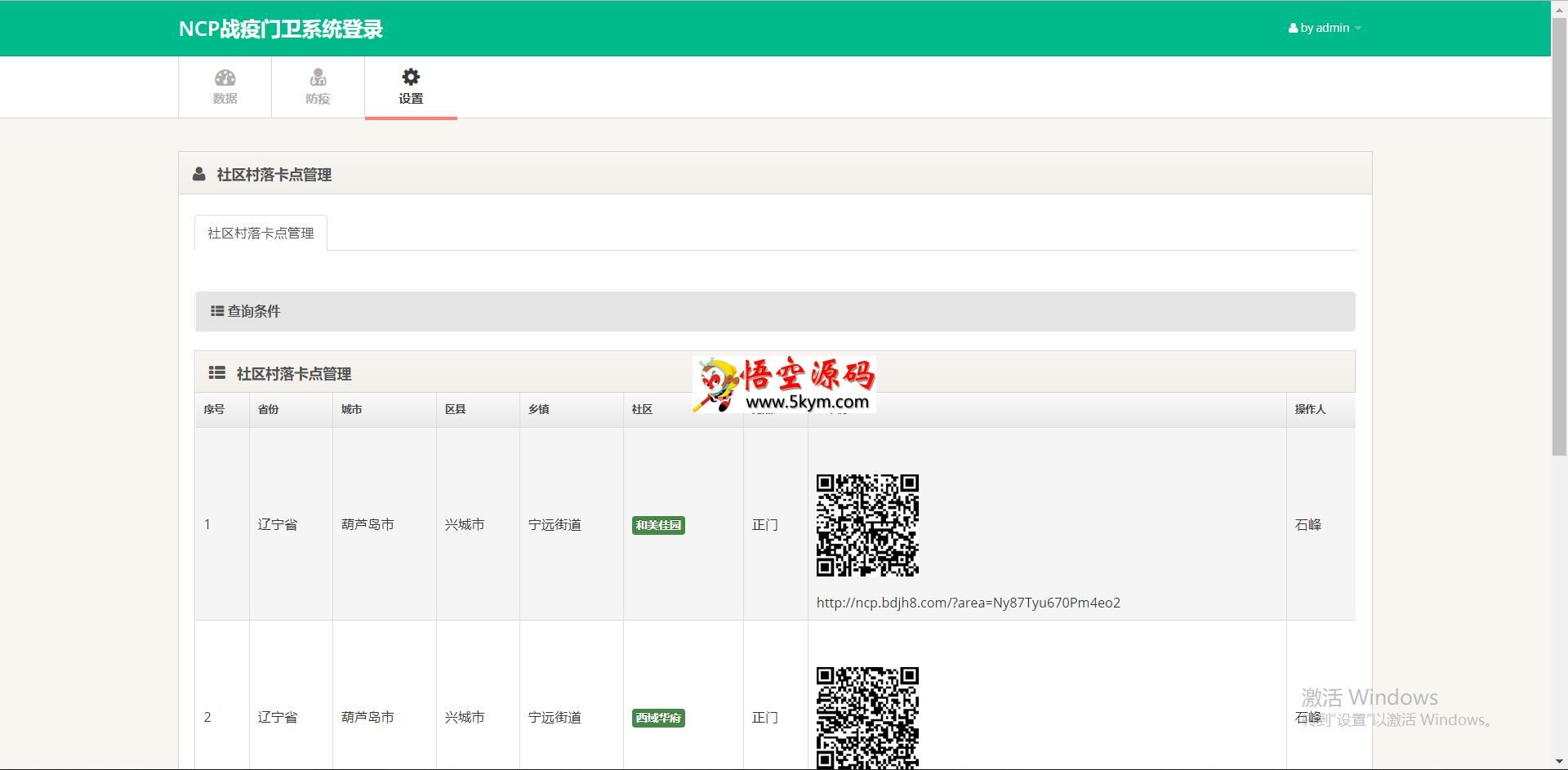Screen dimensions: 1568x770
Task: Click the ncp.bdjh8.com area URL in row 1
Action: [x=969, y=603]
